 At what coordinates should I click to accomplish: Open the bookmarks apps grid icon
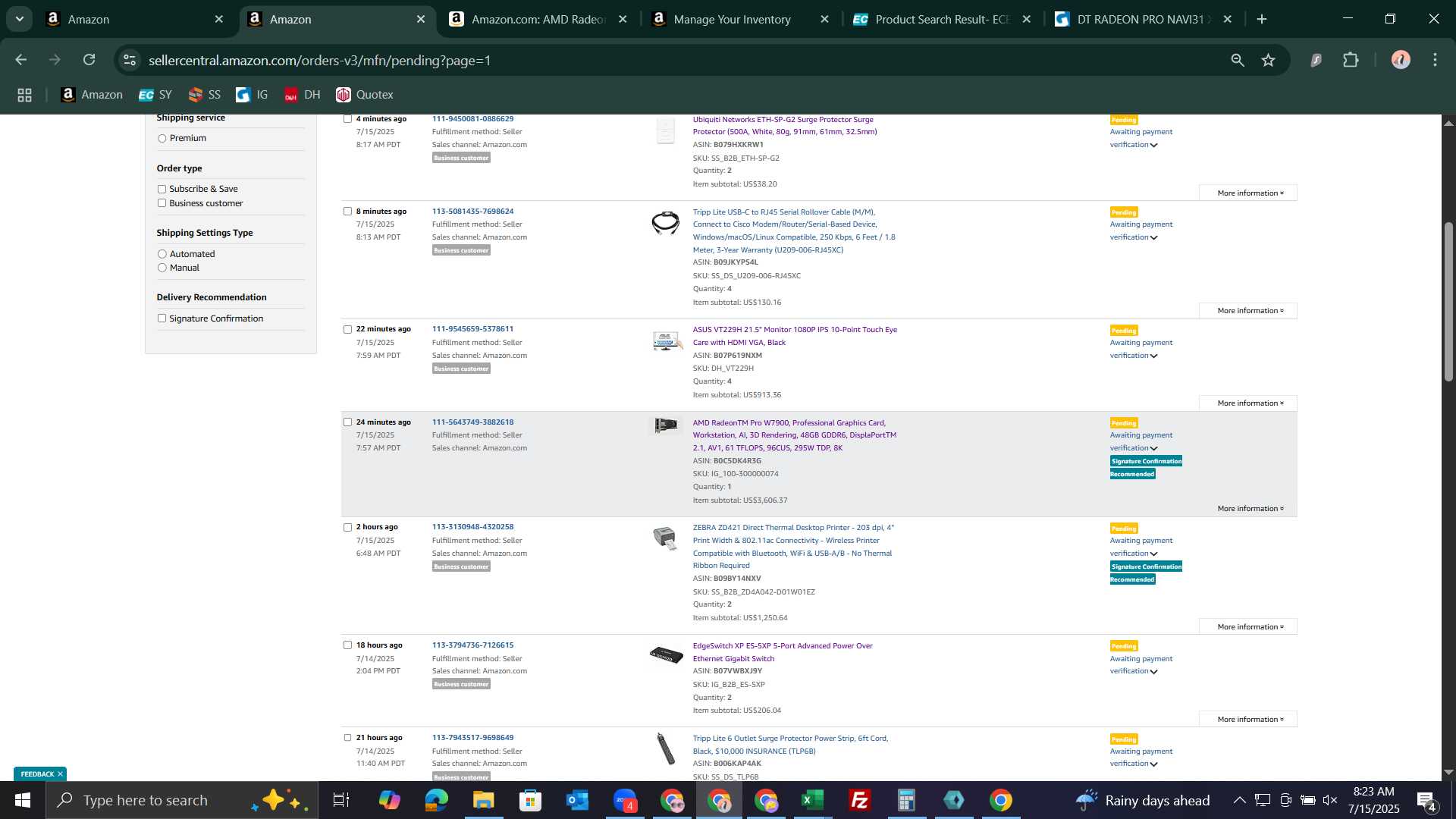click(24, 95)
